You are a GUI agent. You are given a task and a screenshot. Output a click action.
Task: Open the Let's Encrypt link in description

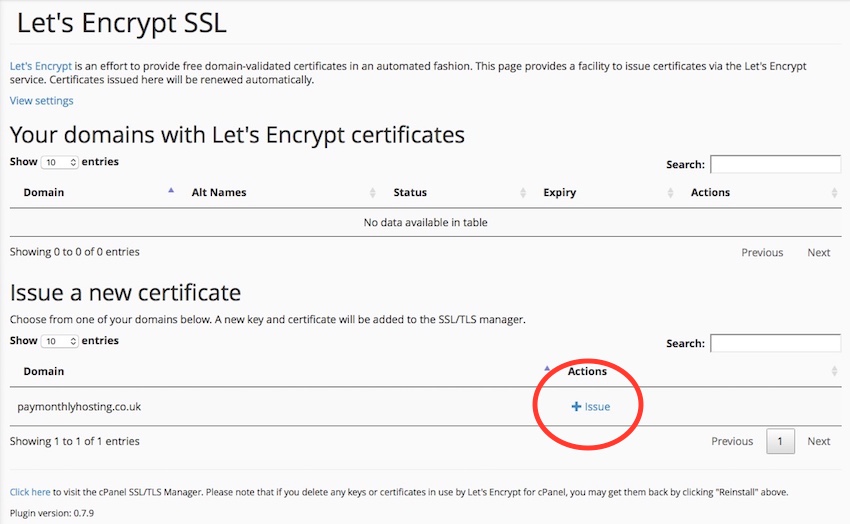[x=41, y=66]
